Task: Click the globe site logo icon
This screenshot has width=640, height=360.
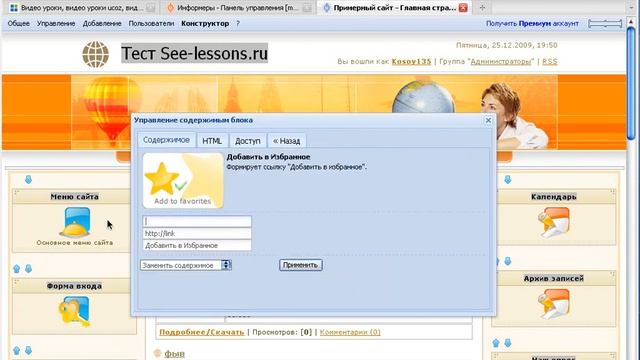Action: pos(96,54)
